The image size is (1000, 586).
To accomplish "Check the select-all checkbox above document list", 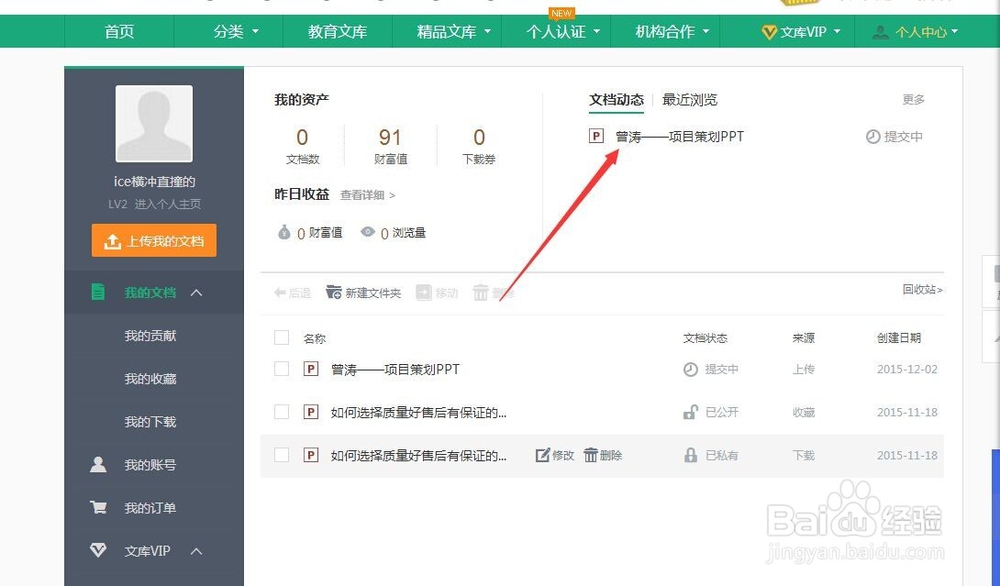I will 281,337.
